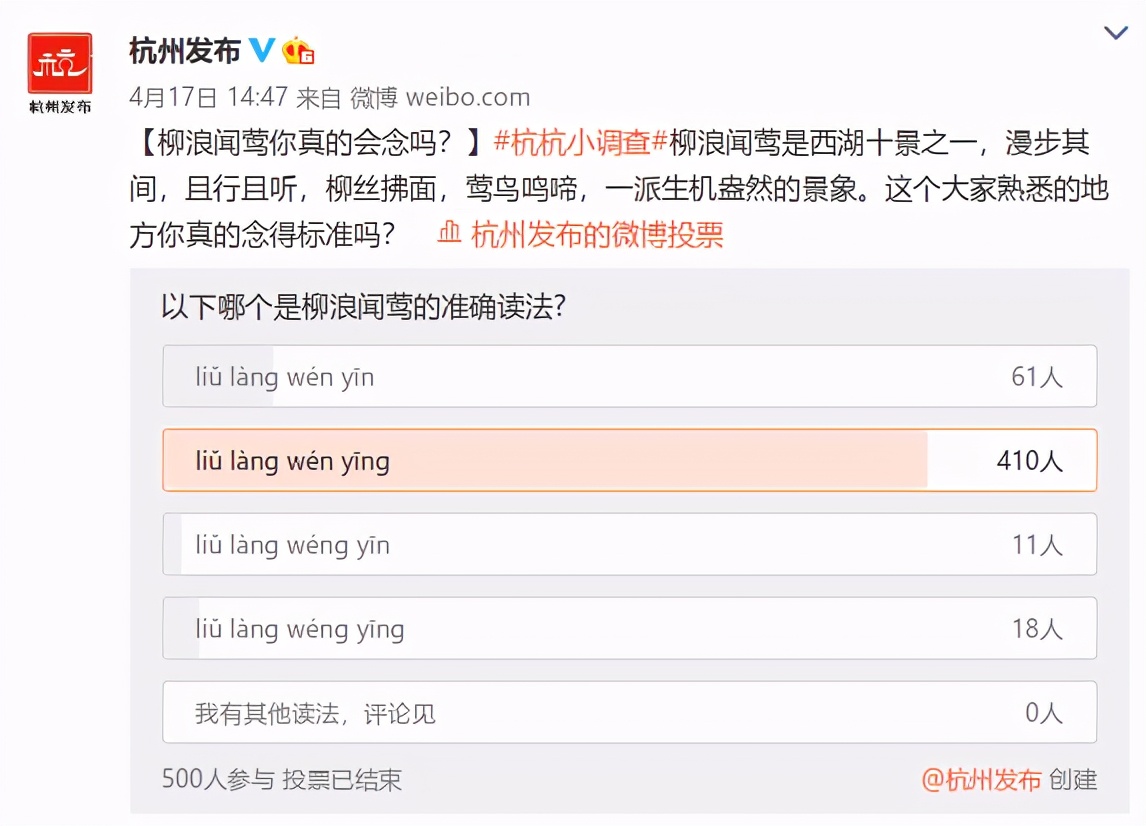
Task: Collapse the post with the top-right chevron
Action: [x=1116, y=31]
